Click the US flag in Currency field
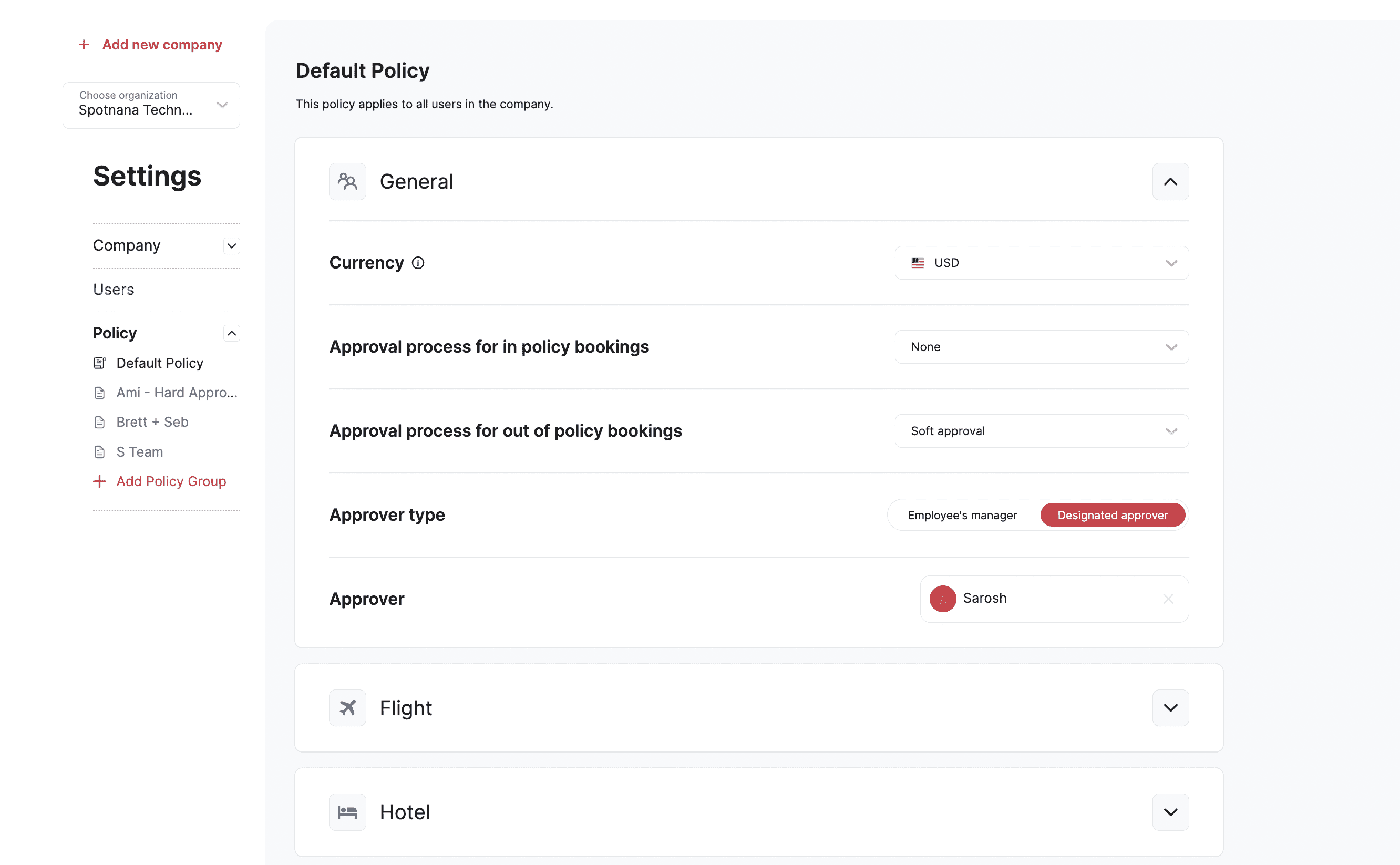1400x865 pixels. coord(918,263)
